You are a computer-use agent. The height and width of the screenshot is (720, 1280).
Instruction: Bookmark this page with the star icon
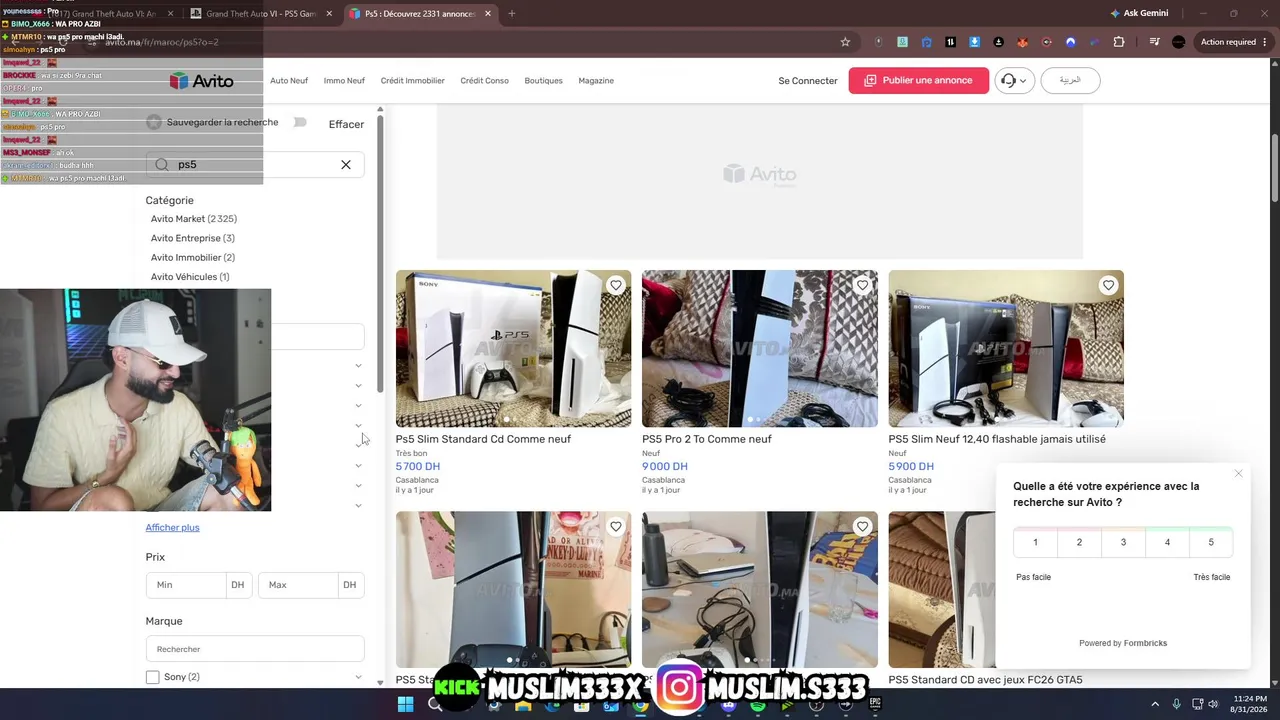click(845, 42)
